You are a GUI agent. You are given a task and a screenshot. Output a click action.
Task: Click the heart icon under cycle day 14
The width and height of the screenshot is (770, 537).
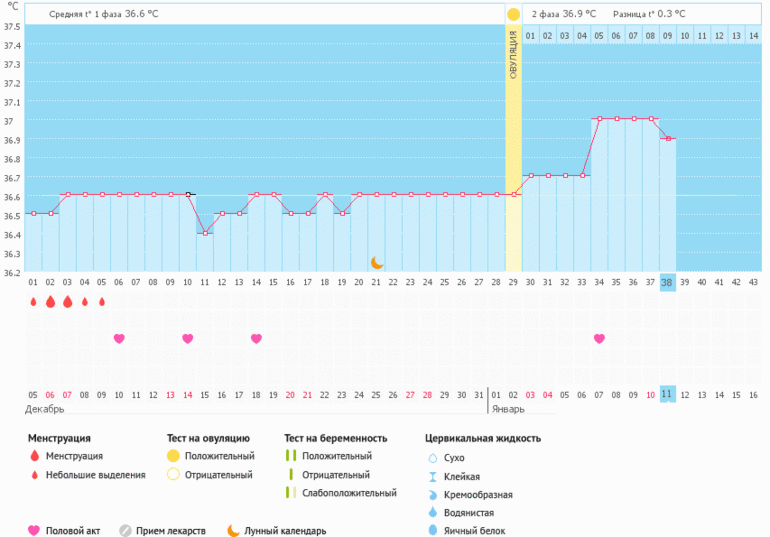[x=187, y=339]
